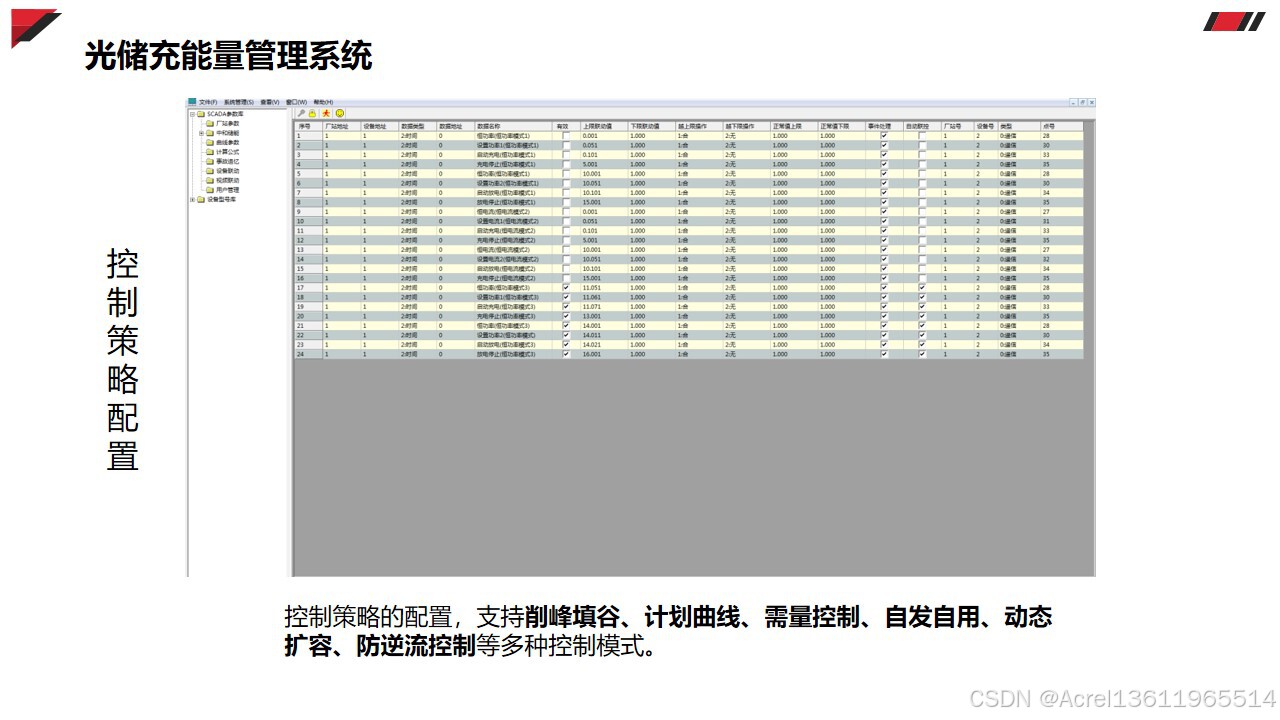The image size is (1280, 720).
Task: Uncheck 自动联控 checkbox in row 20
Action: pyautogui.click(x=921, y=316)
